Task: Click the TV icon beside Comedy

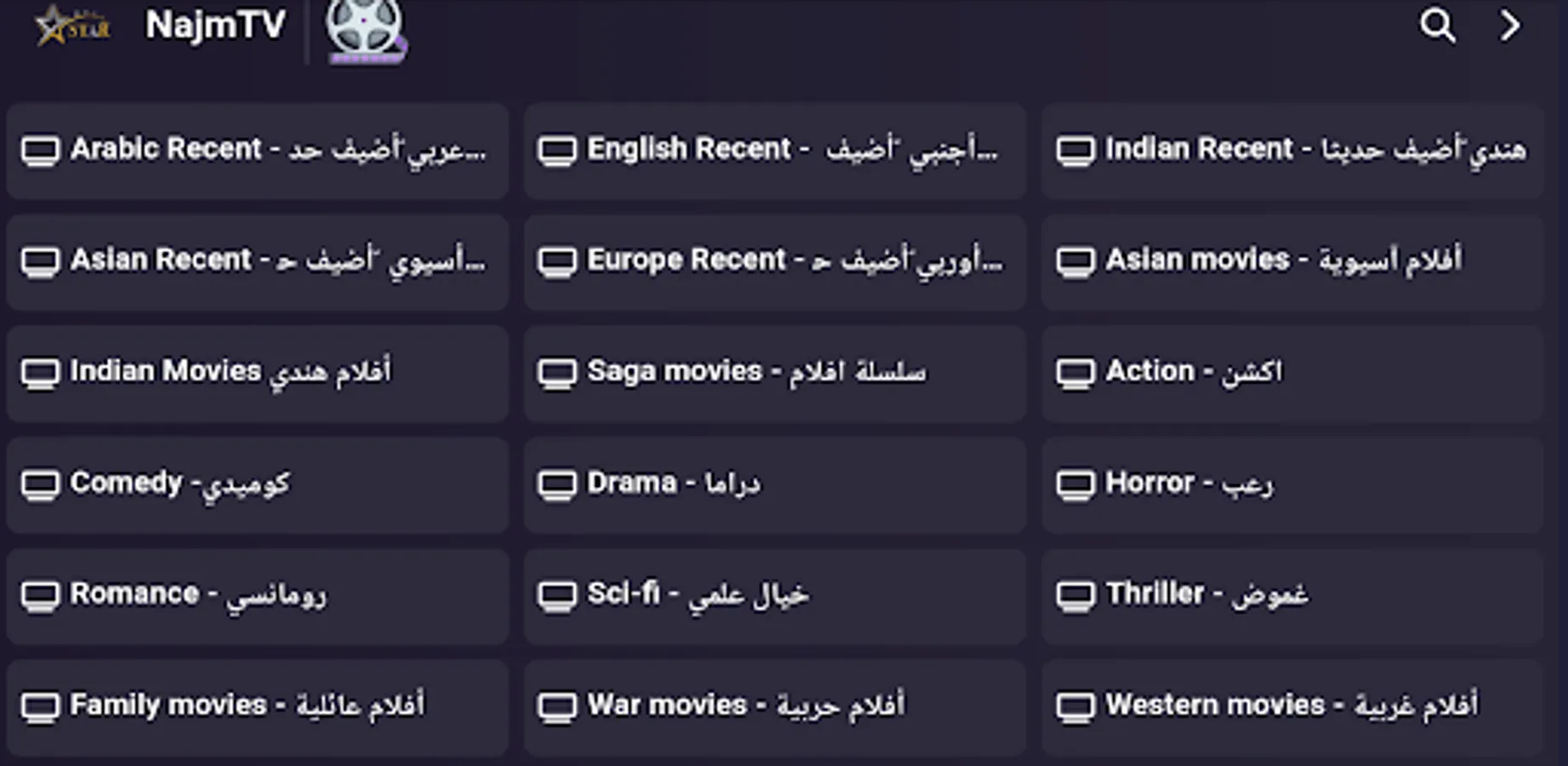Action: (x=41, y=484)
